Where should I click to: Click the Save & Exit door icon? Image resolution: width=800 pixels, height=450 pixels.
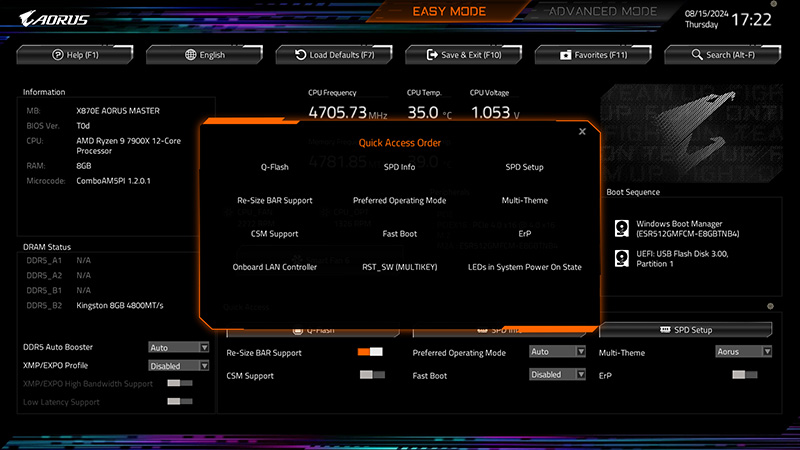pos(432,55)
